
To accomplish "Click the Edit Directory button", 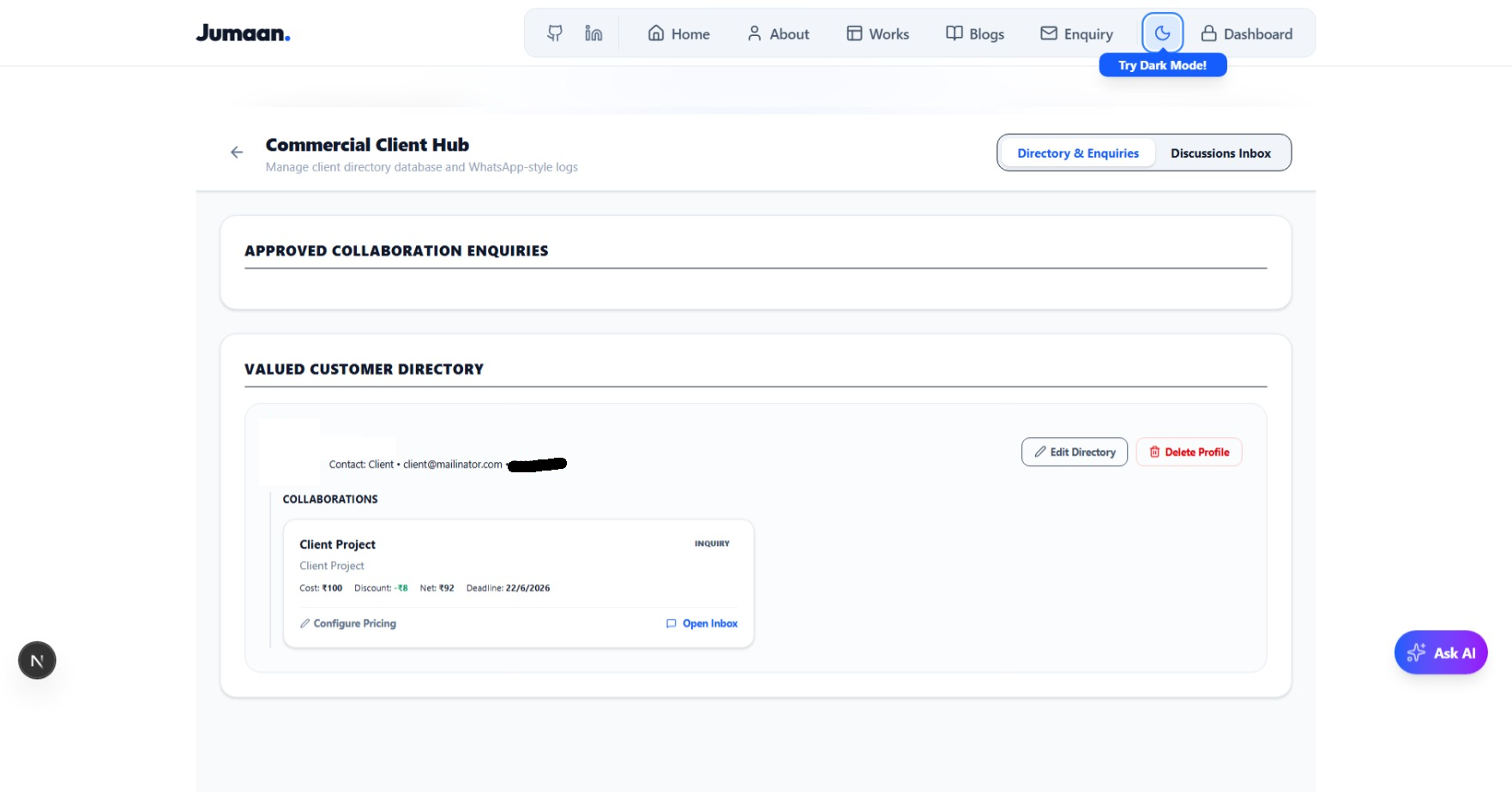I will coord(1075,452).
